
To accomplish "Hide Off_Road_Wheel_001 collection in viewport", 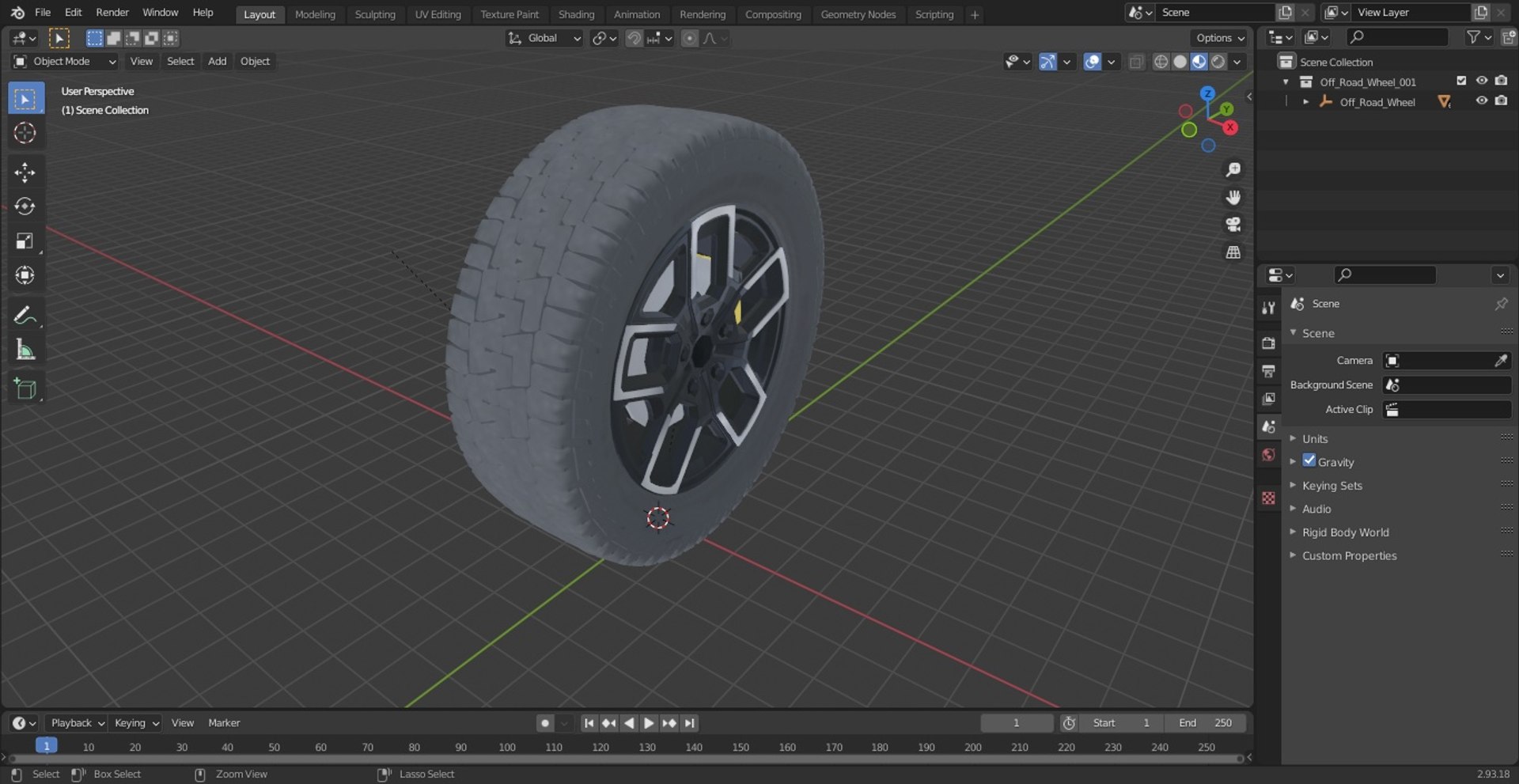I will point(1482,81).
